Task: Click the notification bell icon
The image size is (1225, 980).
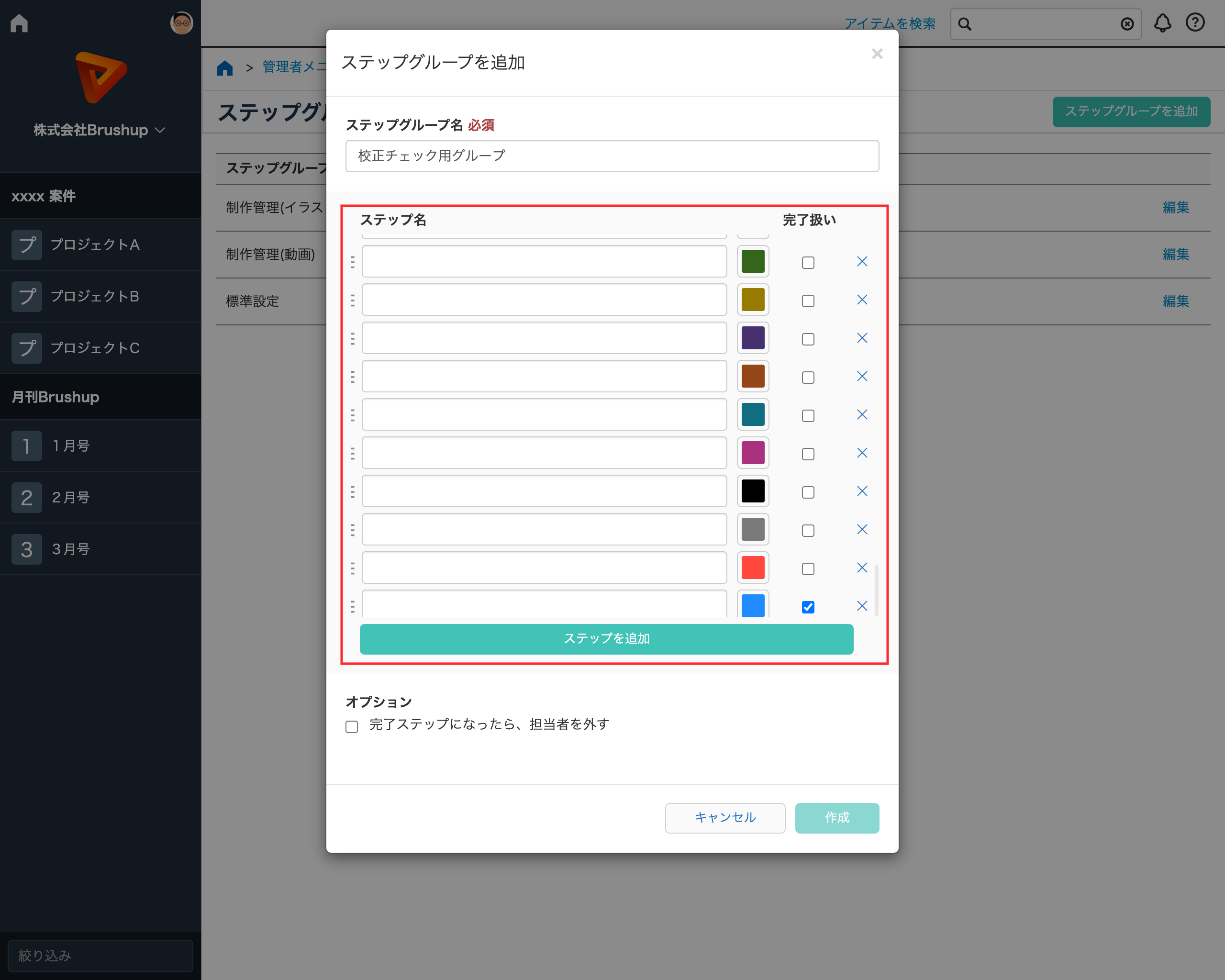Action: (1162, 23)
